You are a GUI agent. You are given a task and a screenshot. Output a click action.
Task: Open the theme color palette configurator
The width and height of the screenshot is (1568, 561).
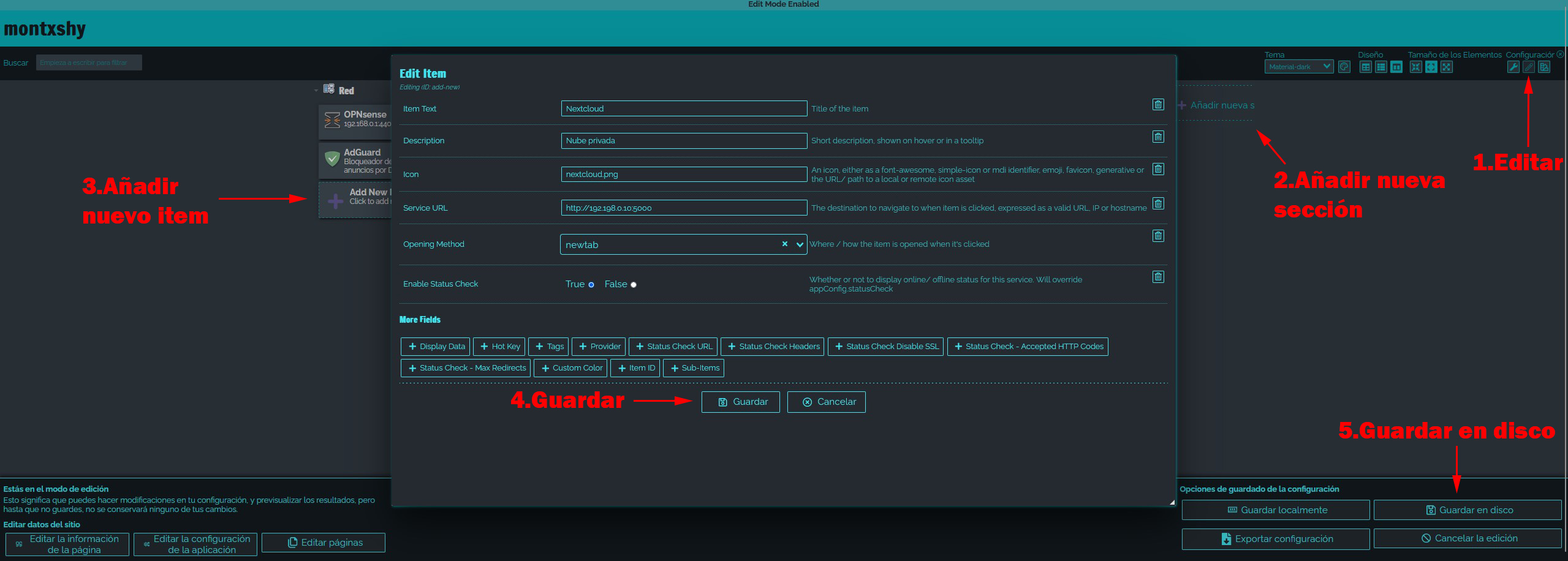[x=1344, y=67]
